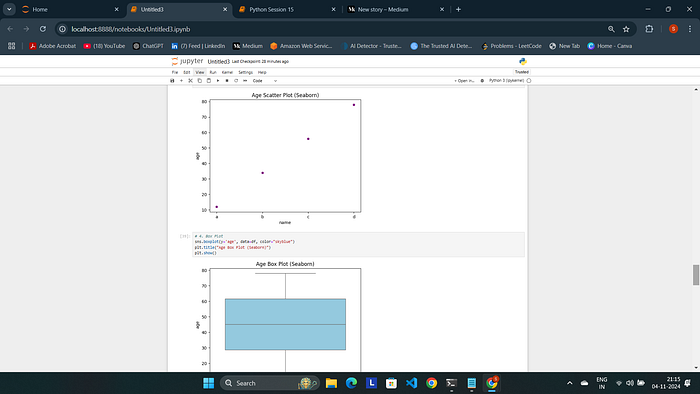
Task: Open the volume control in system tray
Action: 630,383
